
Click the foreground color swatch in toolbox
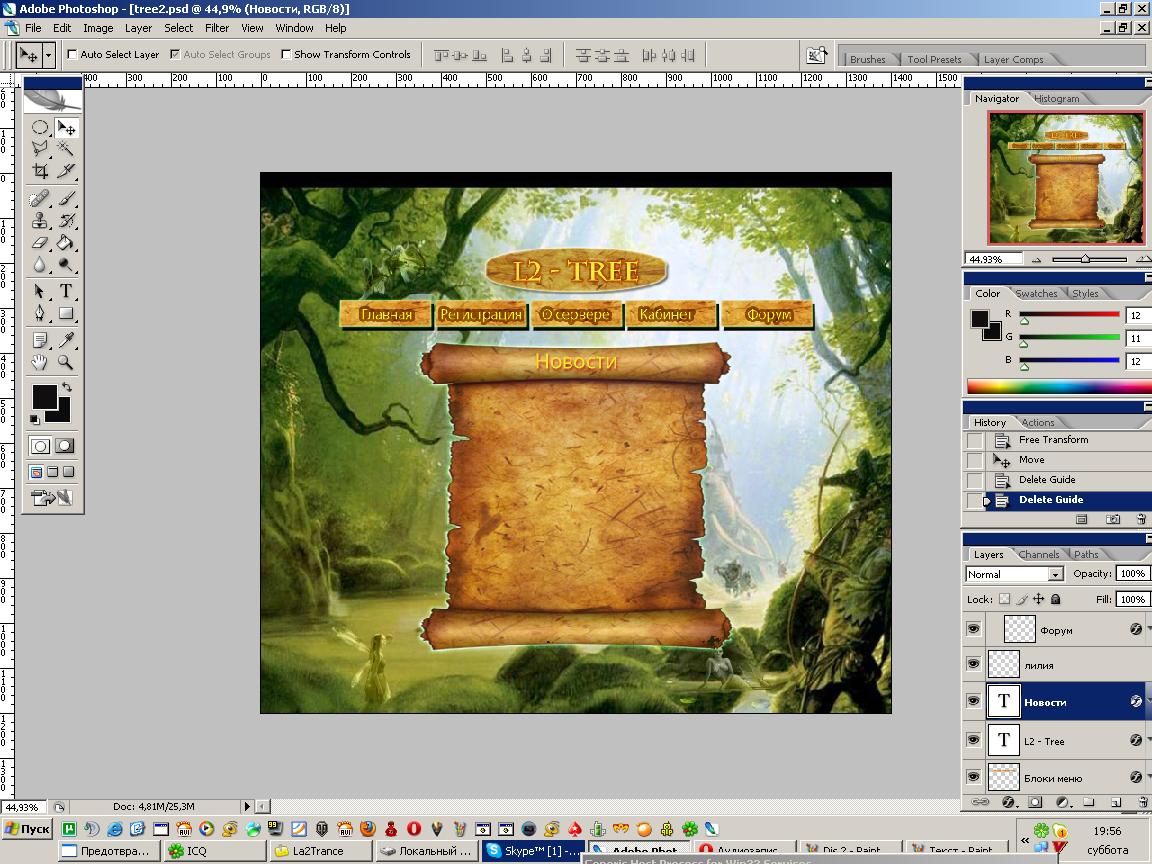tap(44, 396)
